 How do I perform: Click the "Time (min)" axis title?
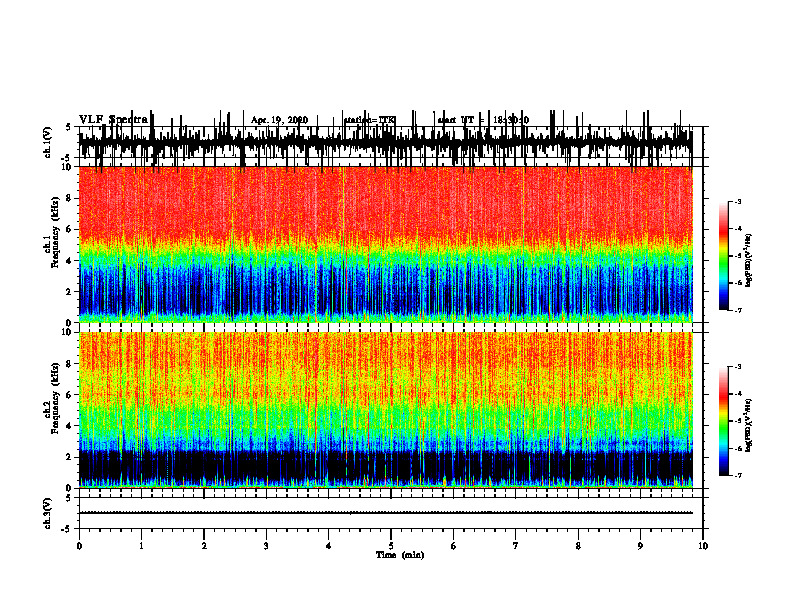click(400, 555)
